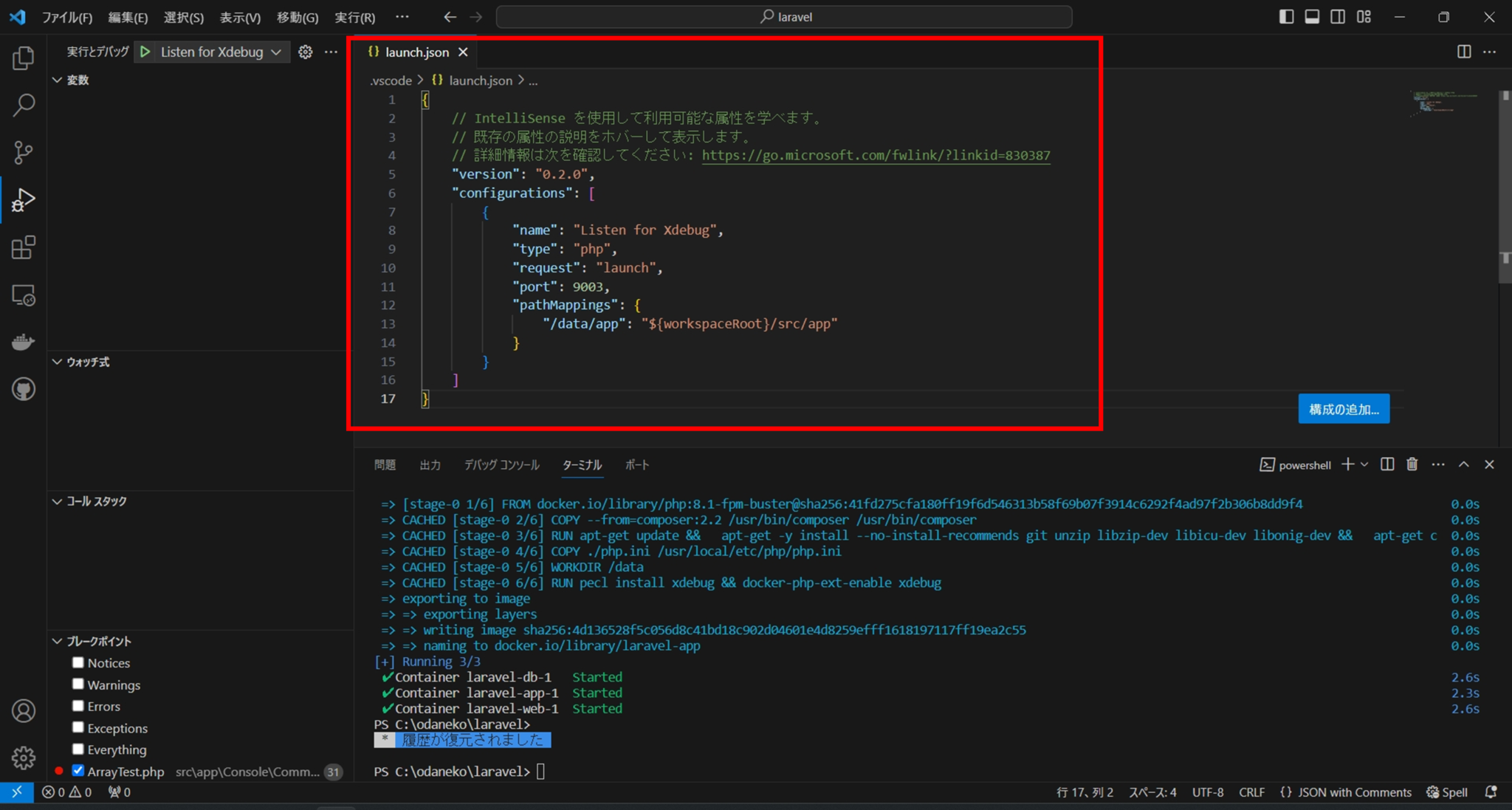Screen dimensions: 1512x810
Task: Select the Source Control icon
Action: click(x=23, y=152)
